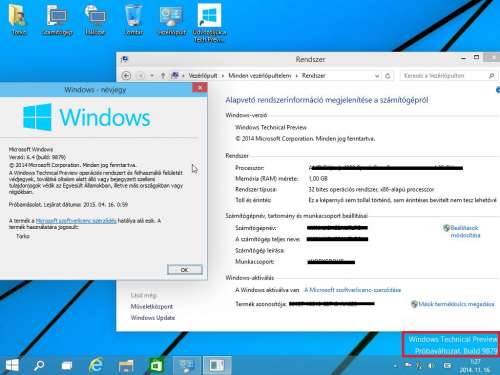Open the volume speaker tray icon
500x375 pixels.
pyautogui.click(x=431, y=366)
